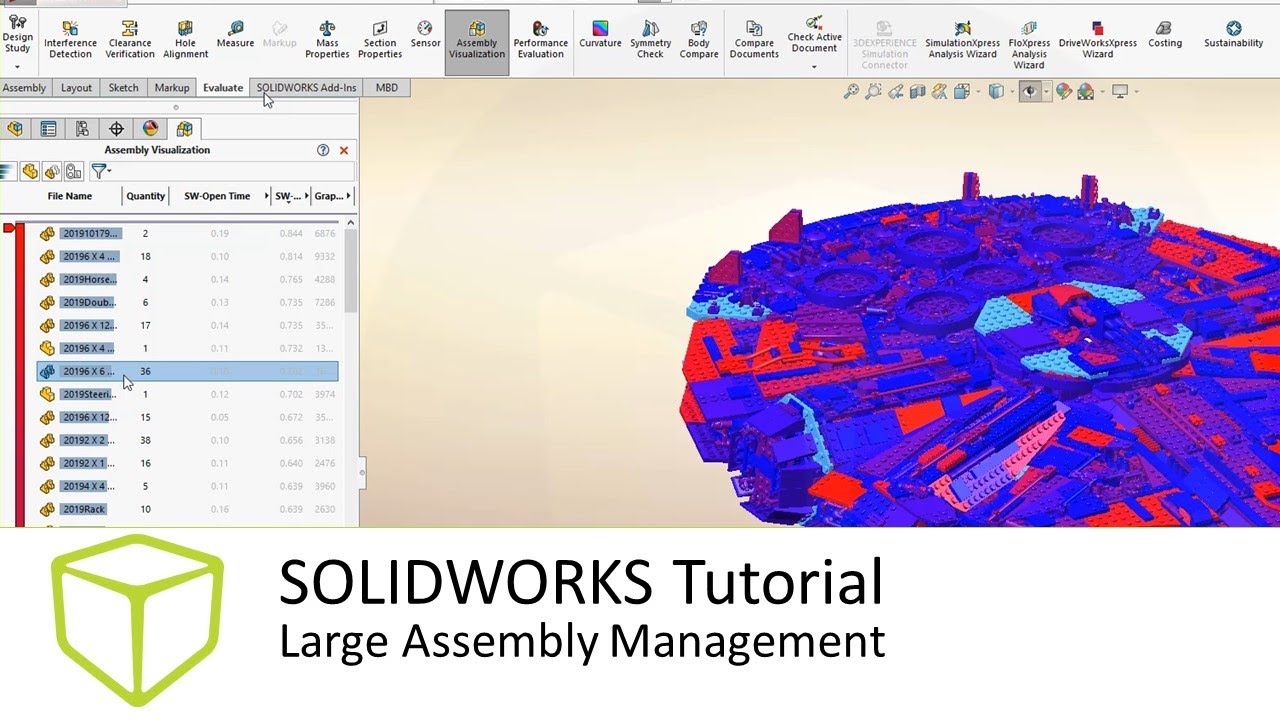1280x720 pixels.
Task: Close the Assembly Visualization panel
Action: tap(344, 150)
